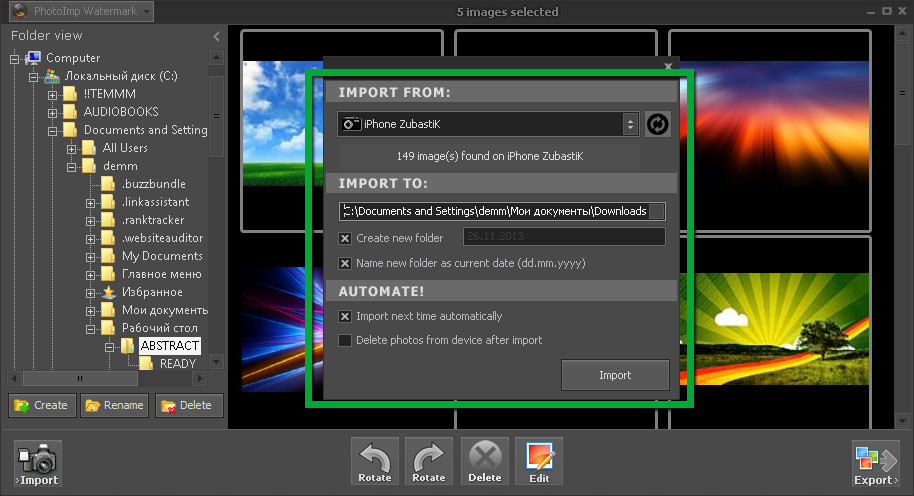Screen dimensions: 914x496
Task: Select the Главное меню folder
Action: point(161,274)
